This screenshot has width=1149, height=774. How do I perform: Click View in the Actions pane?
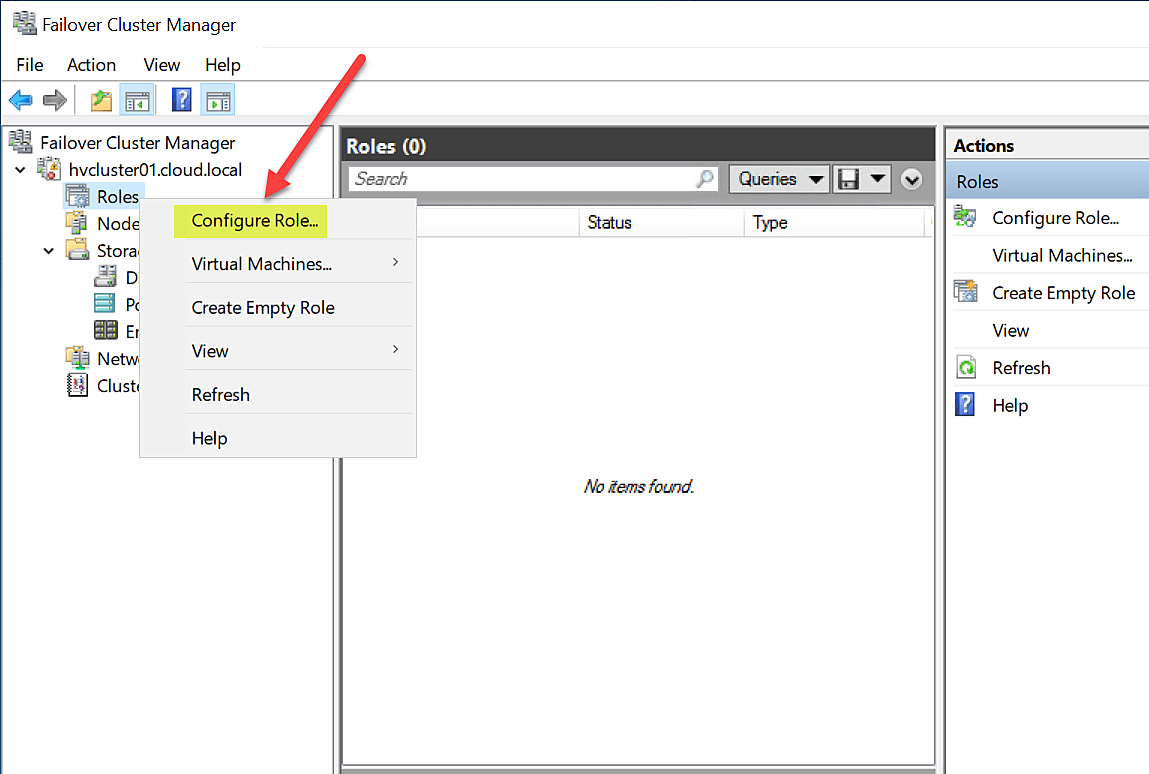(1011, 331)
